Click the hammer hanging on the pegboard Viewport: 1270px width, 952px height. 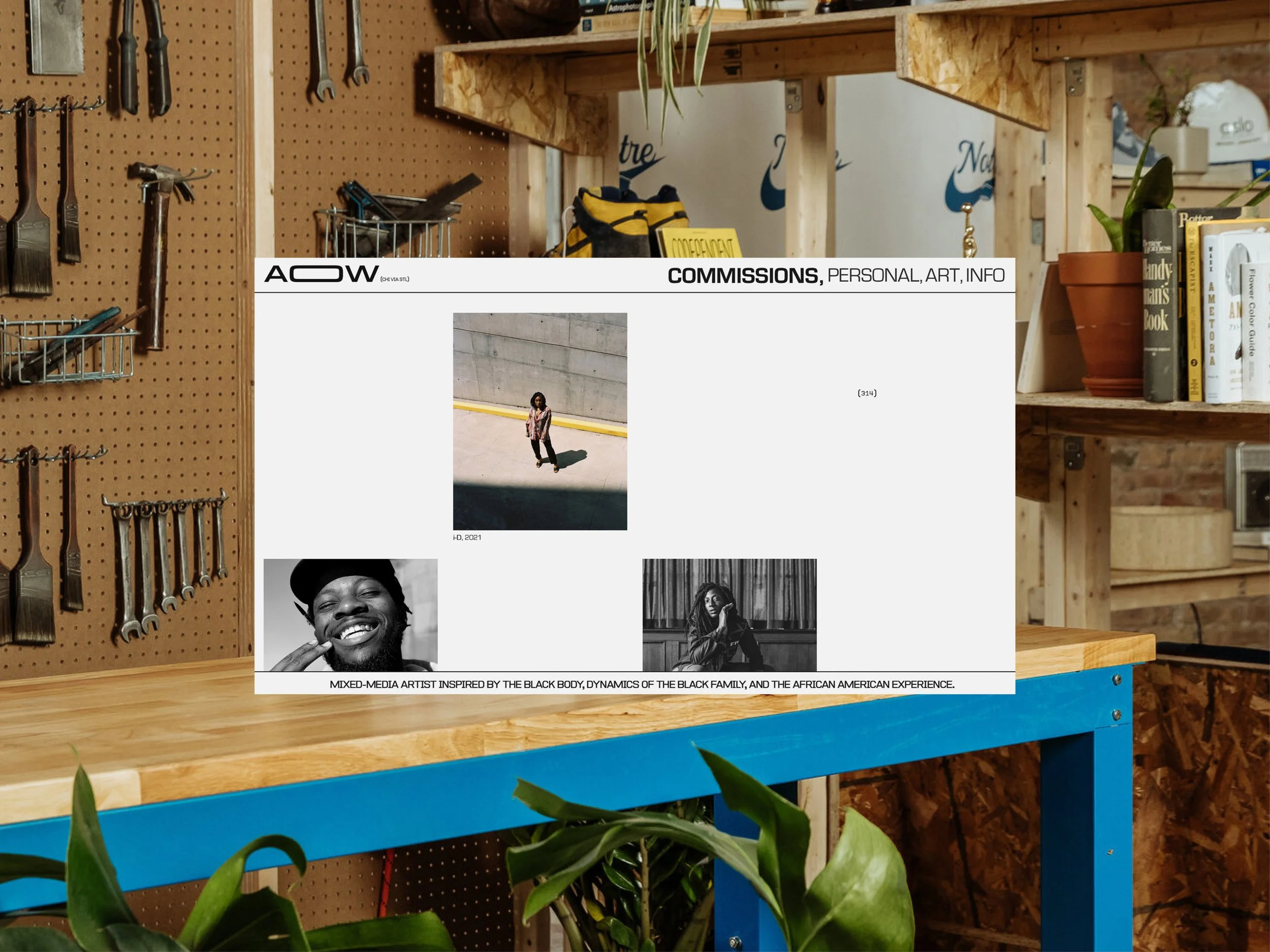tap(156, 252)
